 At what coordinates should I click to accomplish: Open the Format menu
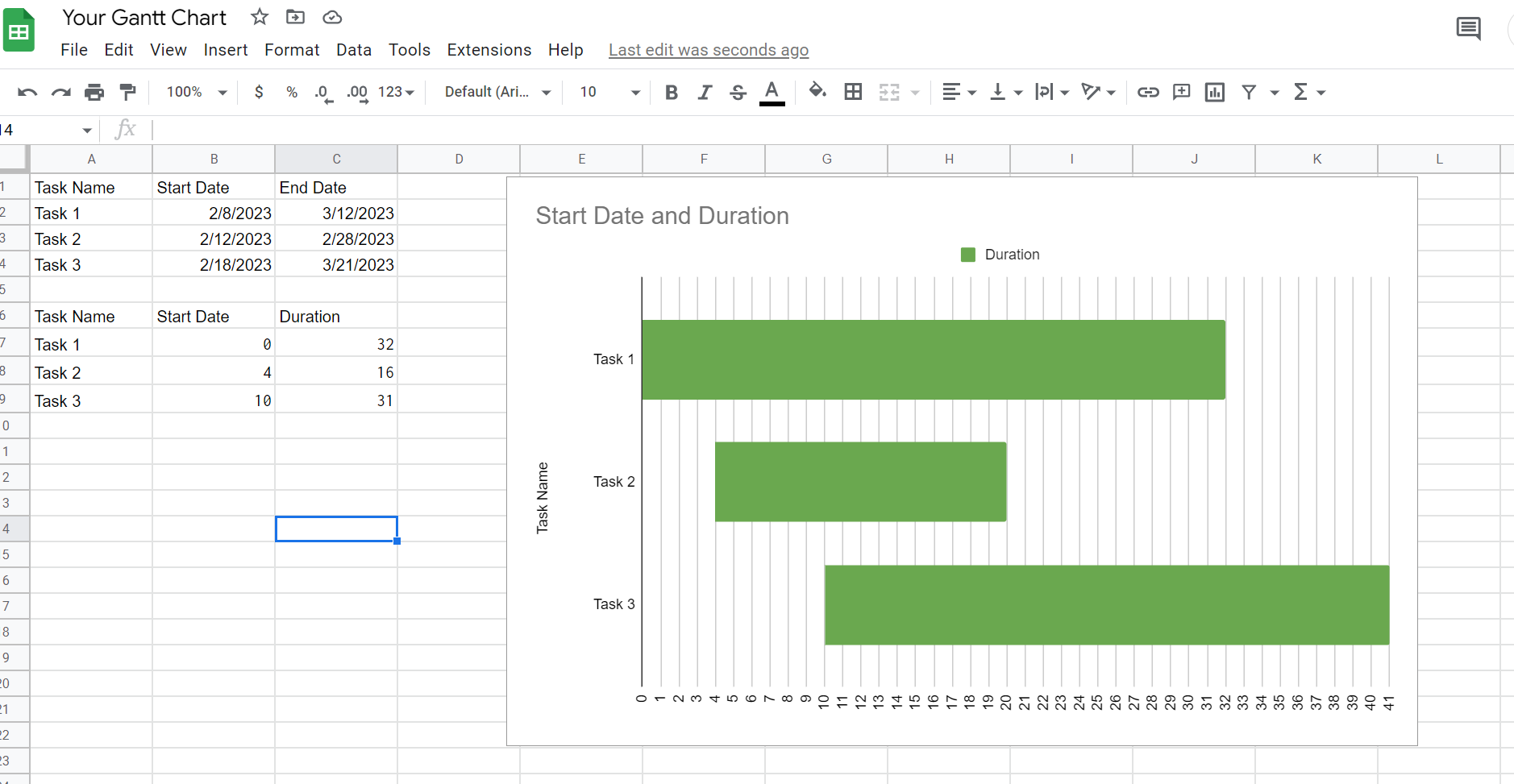292,50
